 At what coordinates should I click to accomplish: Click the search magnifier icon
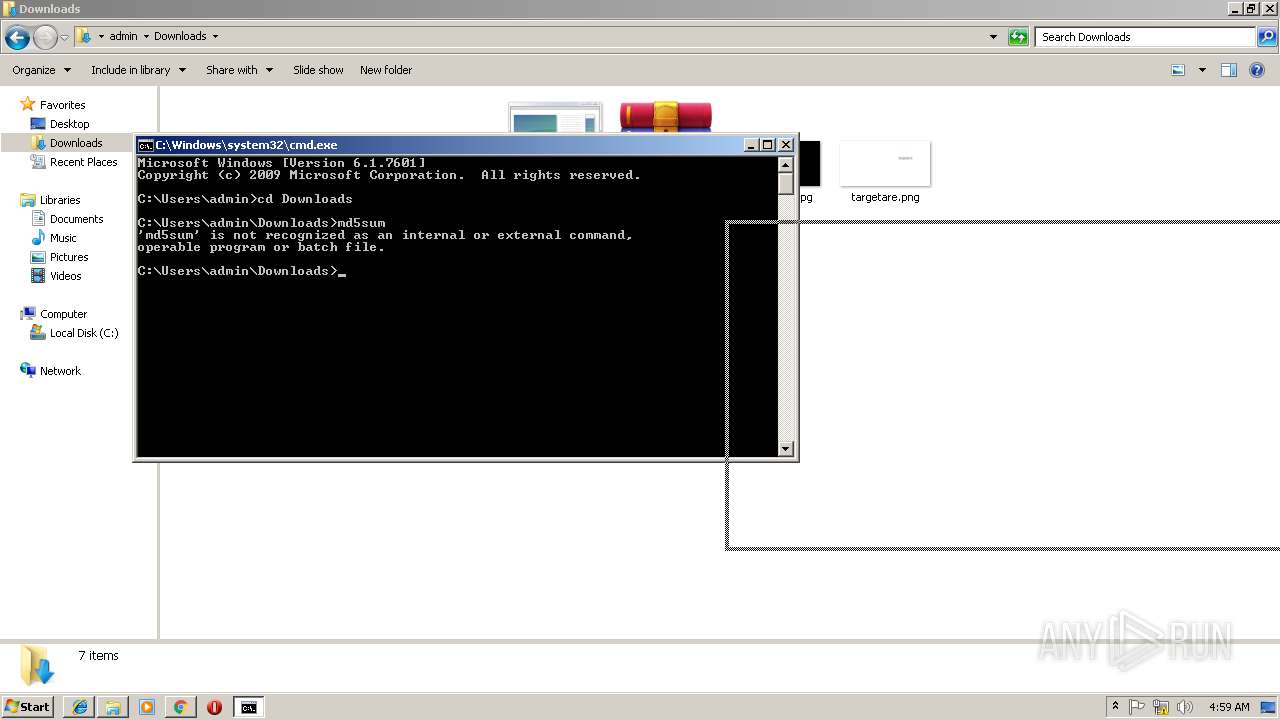(x=1267, y=37)
